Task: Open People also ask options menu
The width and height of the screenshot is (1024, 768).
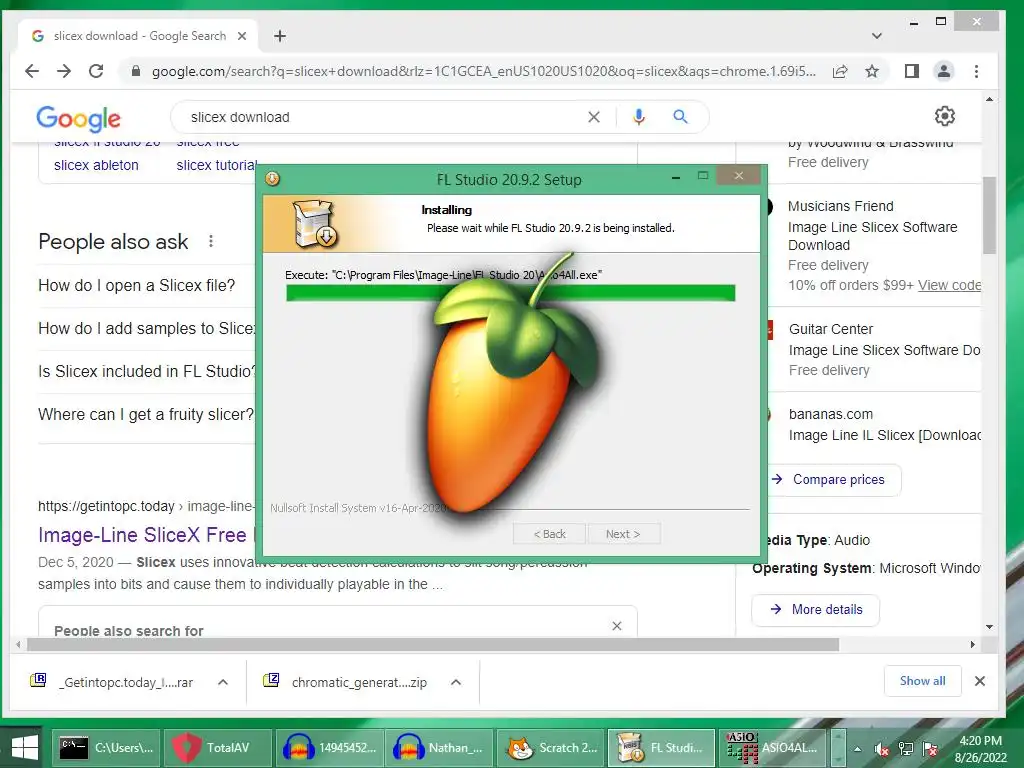Action: (x=210, y=242)
